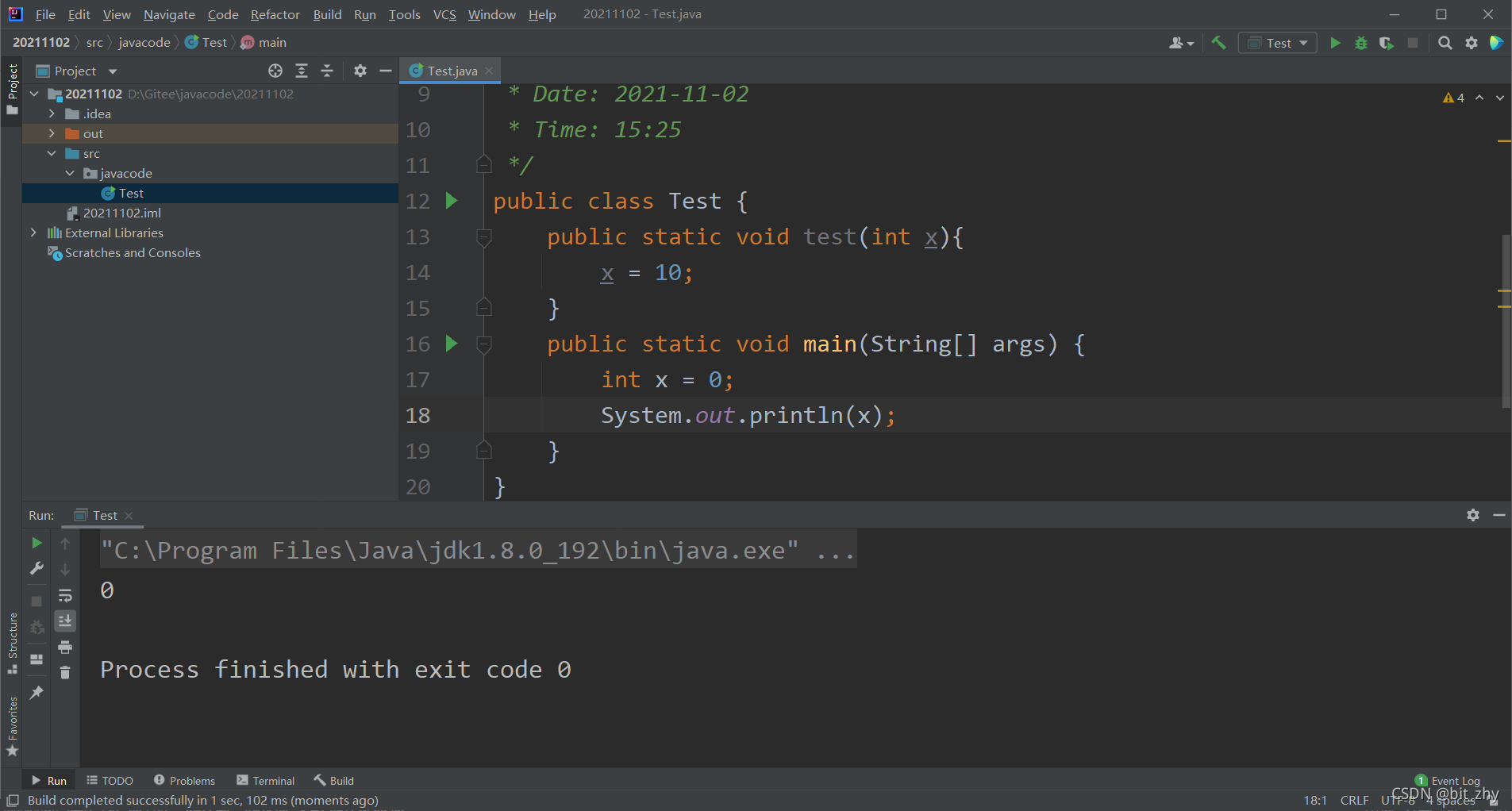This screenshot has width=1512, height=811.
Task: Click the user account icon in the toolbar
Action: (x=1180, y=43)
